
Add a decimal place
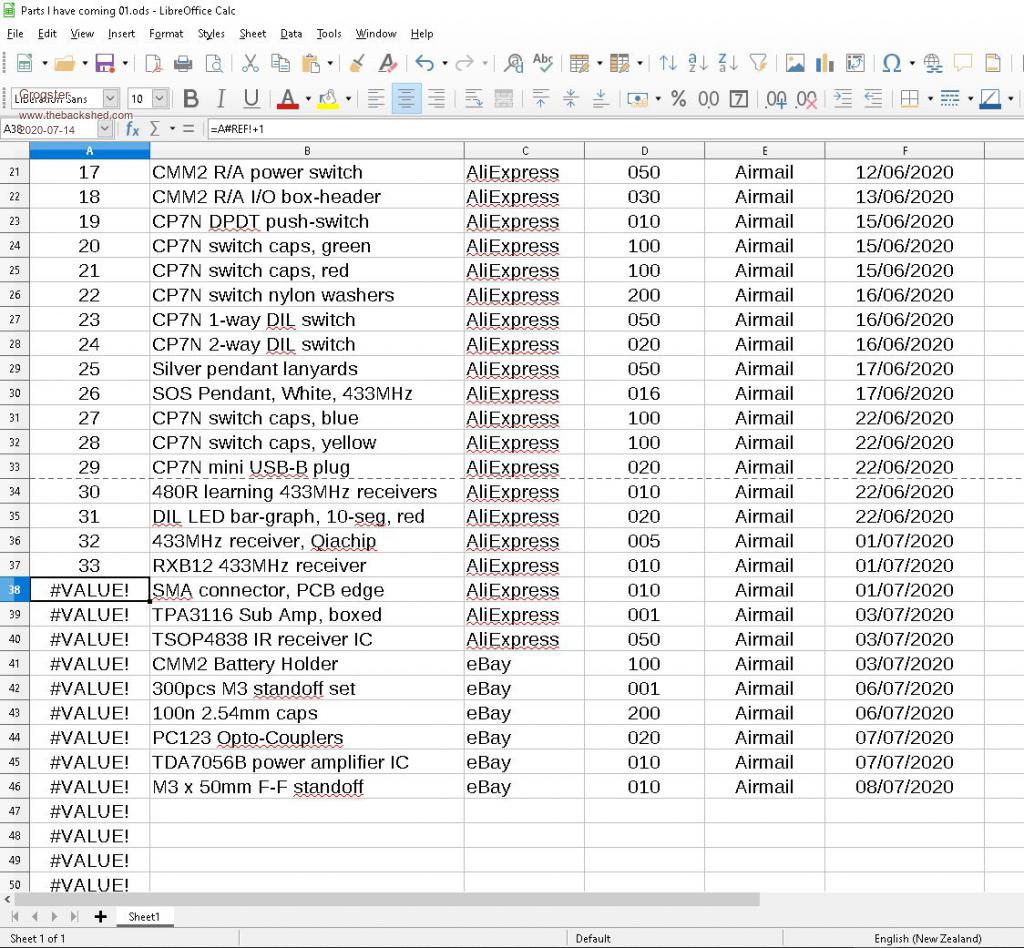click(x=776, y=99)
